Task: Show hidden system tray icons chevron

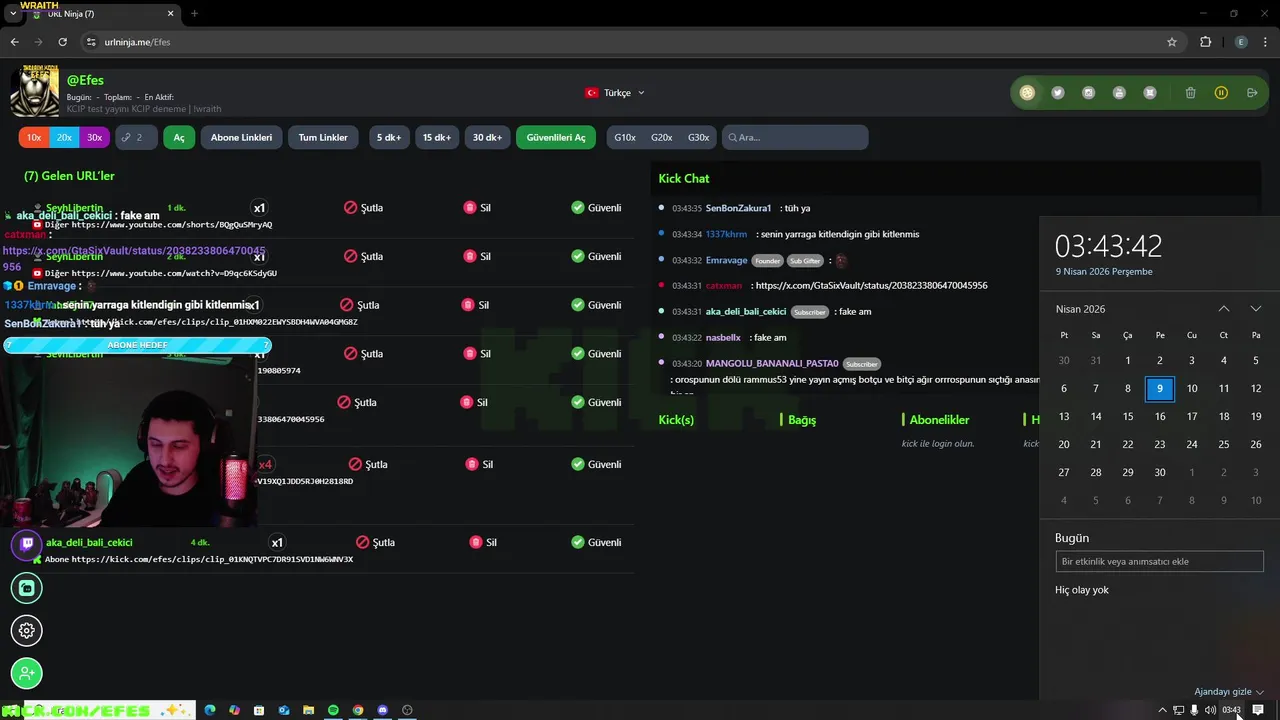Action: pyautogui.click(x=1162, y=710)
